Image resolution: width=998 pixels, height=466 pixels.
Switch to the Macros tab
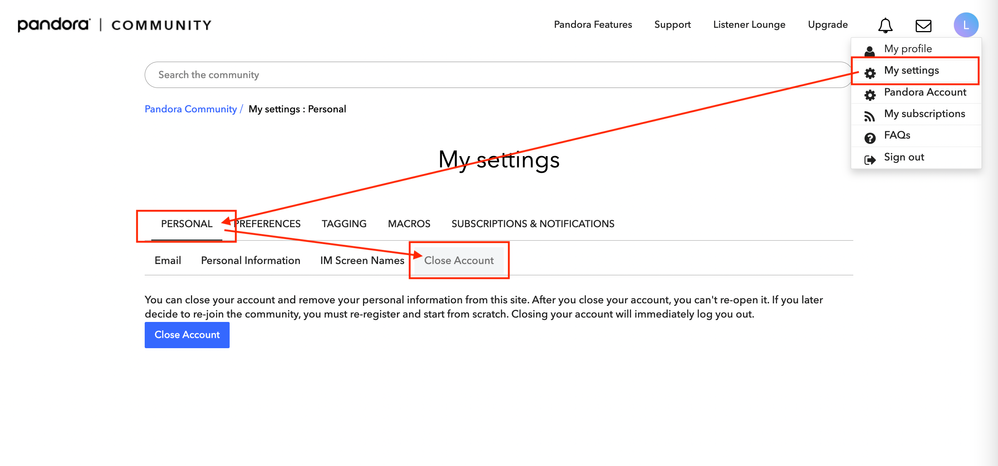tap(409, 224)
